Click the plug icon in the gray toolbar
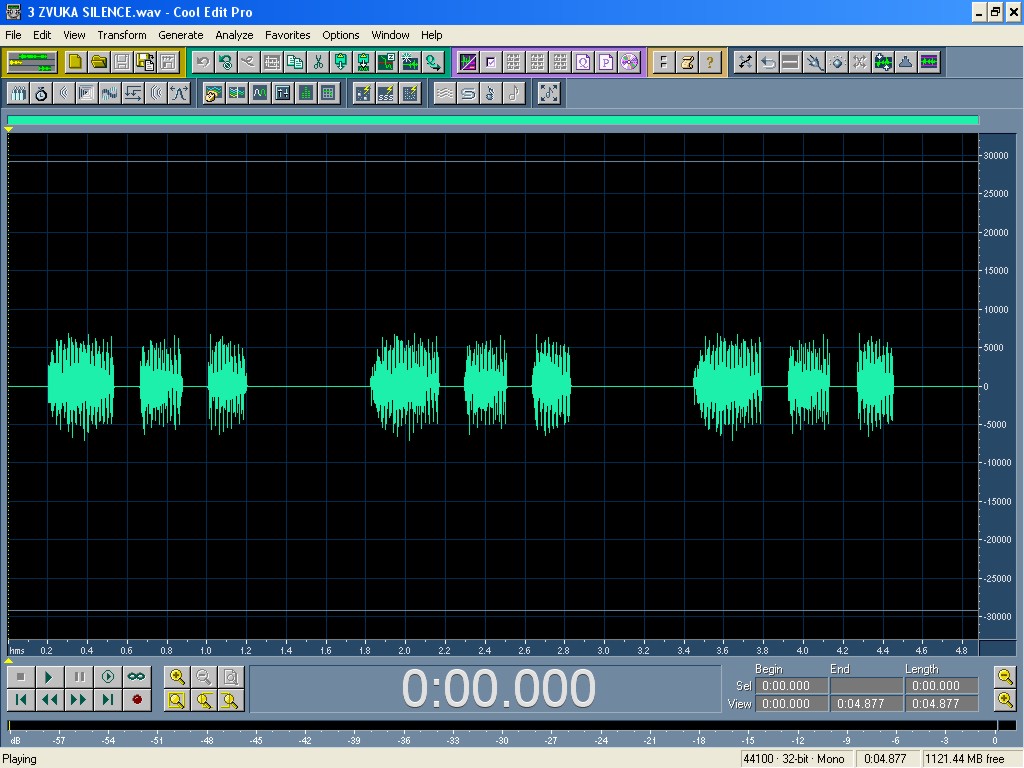 [x=814, y=62]
